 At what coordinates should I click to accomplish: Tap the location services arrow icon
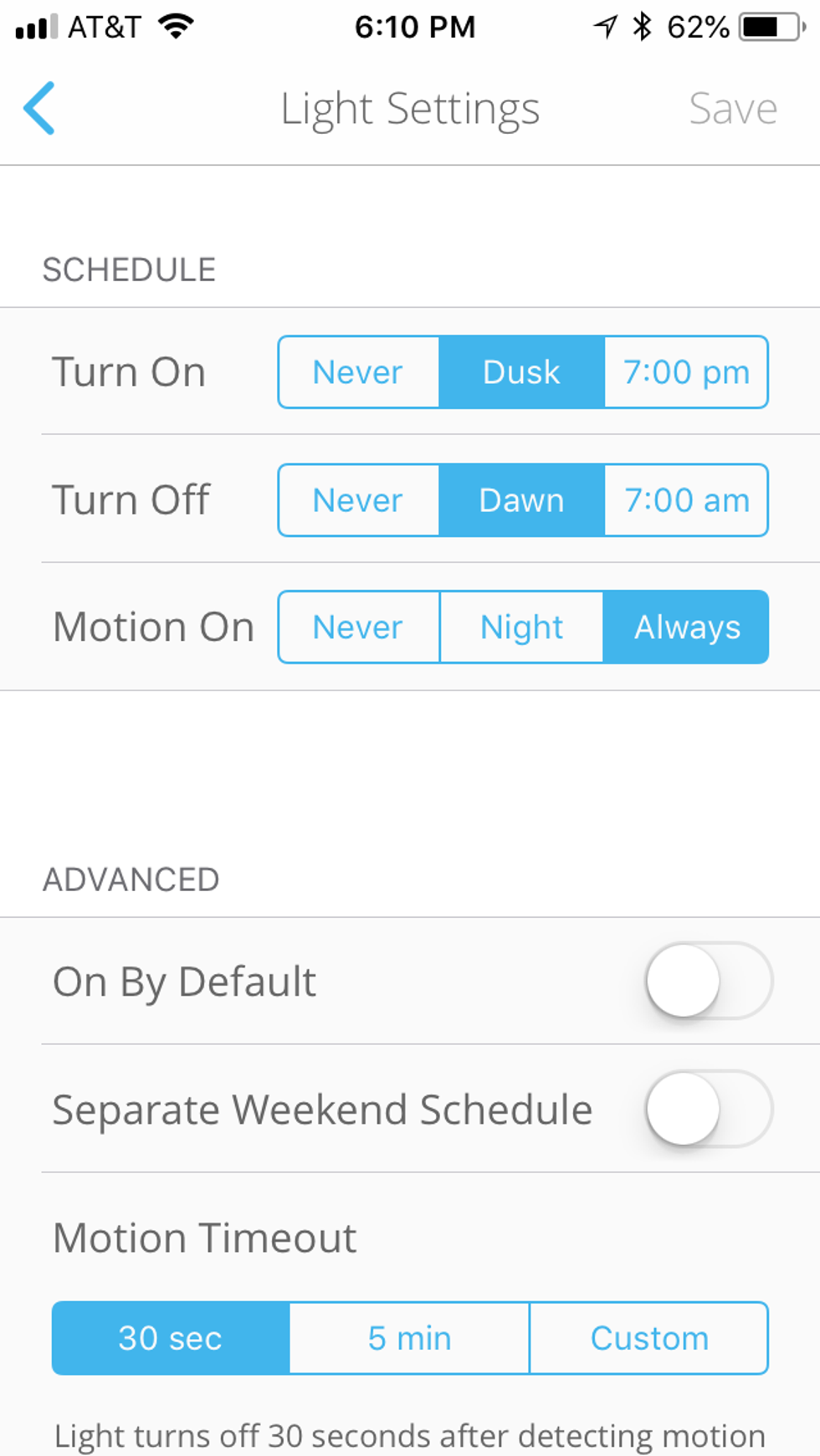coord(605,27)
